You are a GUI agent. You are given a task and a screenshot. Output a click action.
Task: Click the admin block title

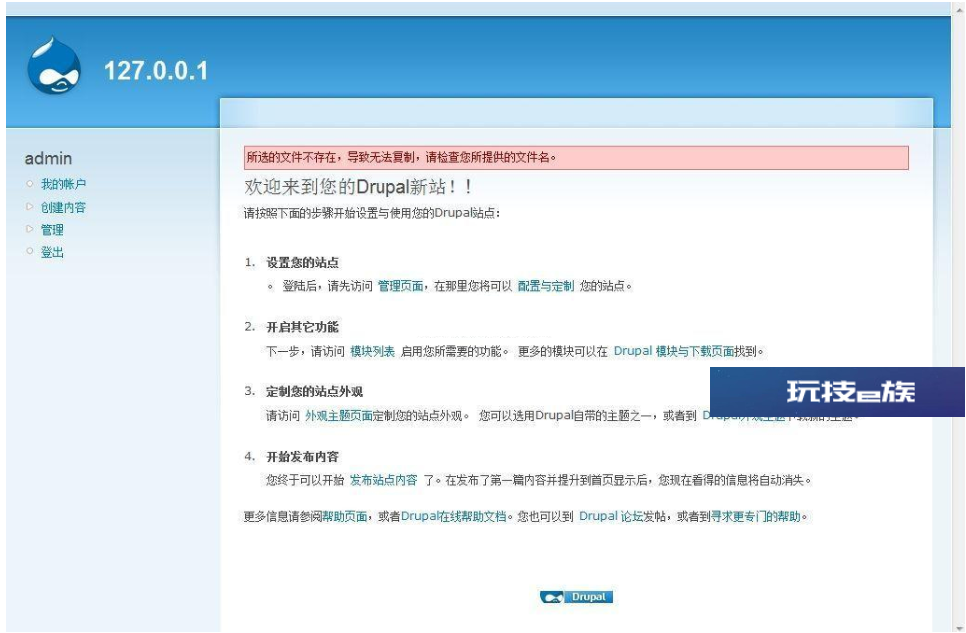[x=48, y=159]
